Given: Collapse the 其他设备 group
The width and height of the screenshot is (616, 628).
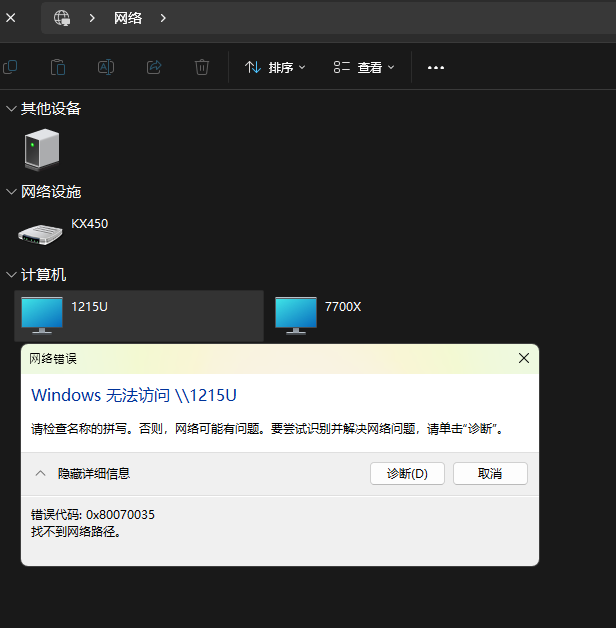Looking at the screenshot, I should tap(11, 109).
